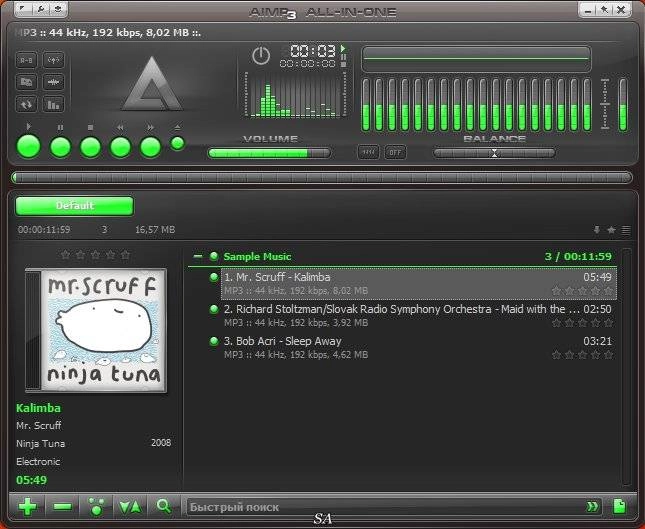Click the spectrum visualization display

pos(295,95)
